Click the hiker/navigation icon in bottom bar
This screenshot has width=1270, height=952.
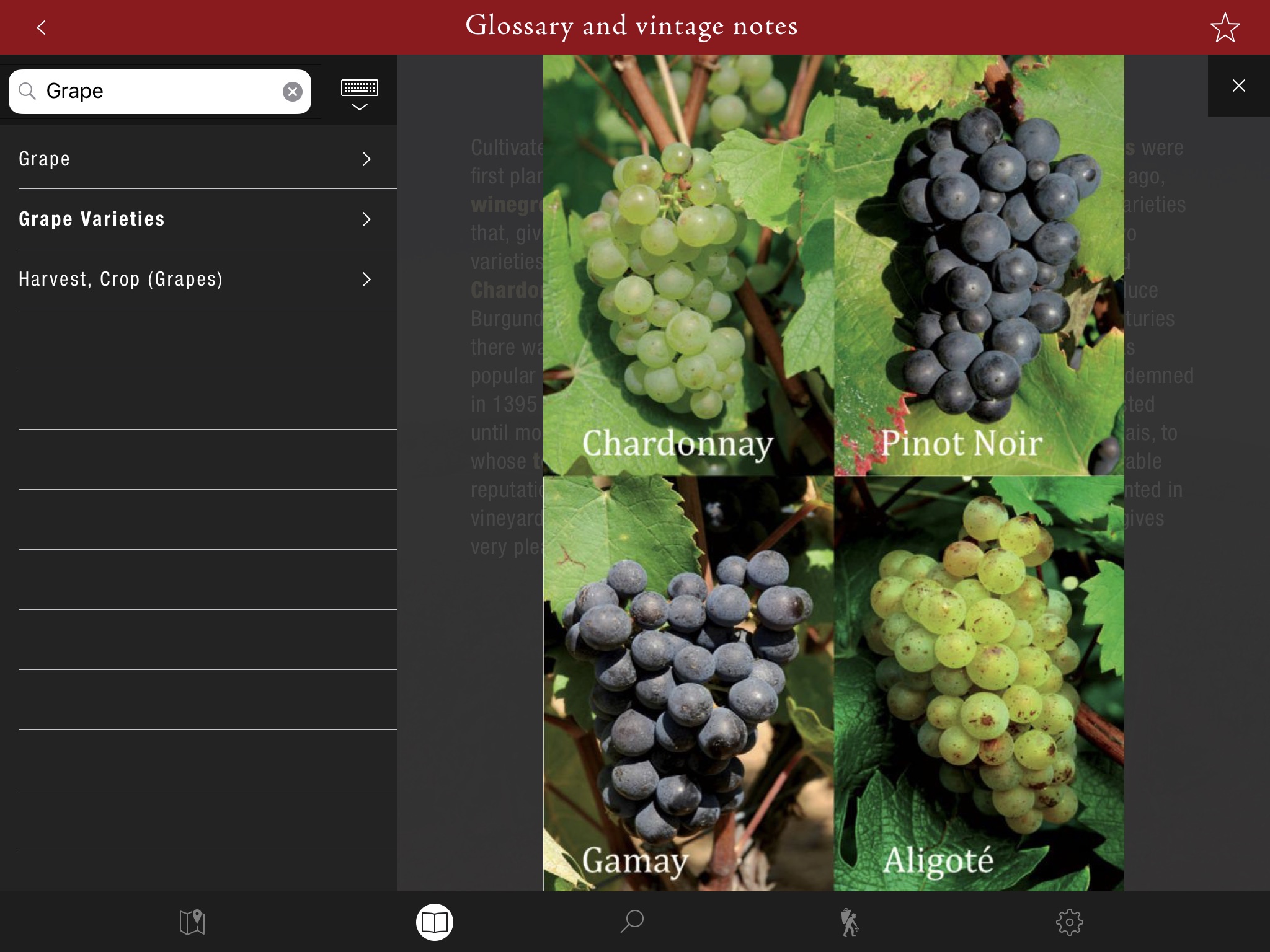848,921
